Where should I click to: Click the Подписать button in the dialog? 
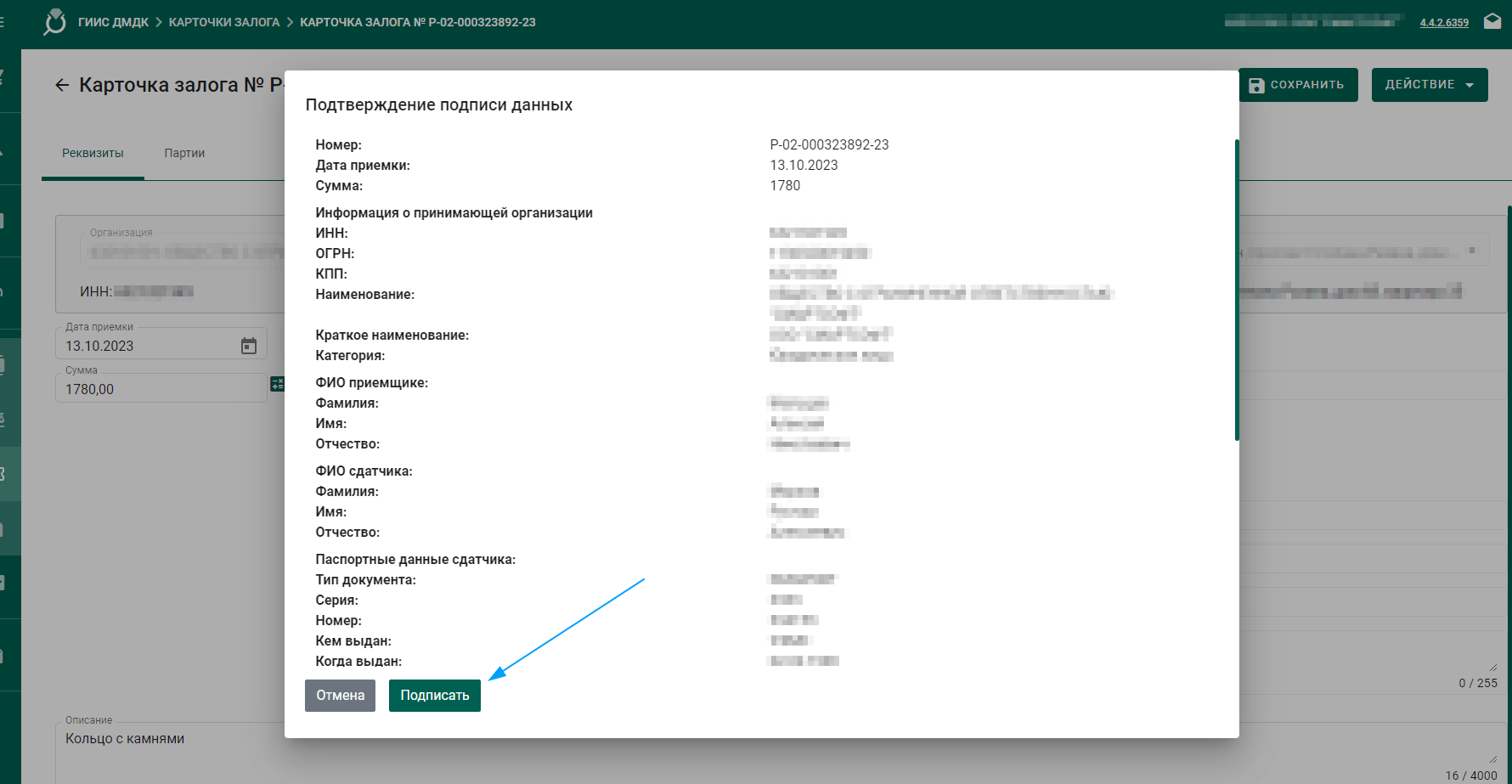(434, 695)
